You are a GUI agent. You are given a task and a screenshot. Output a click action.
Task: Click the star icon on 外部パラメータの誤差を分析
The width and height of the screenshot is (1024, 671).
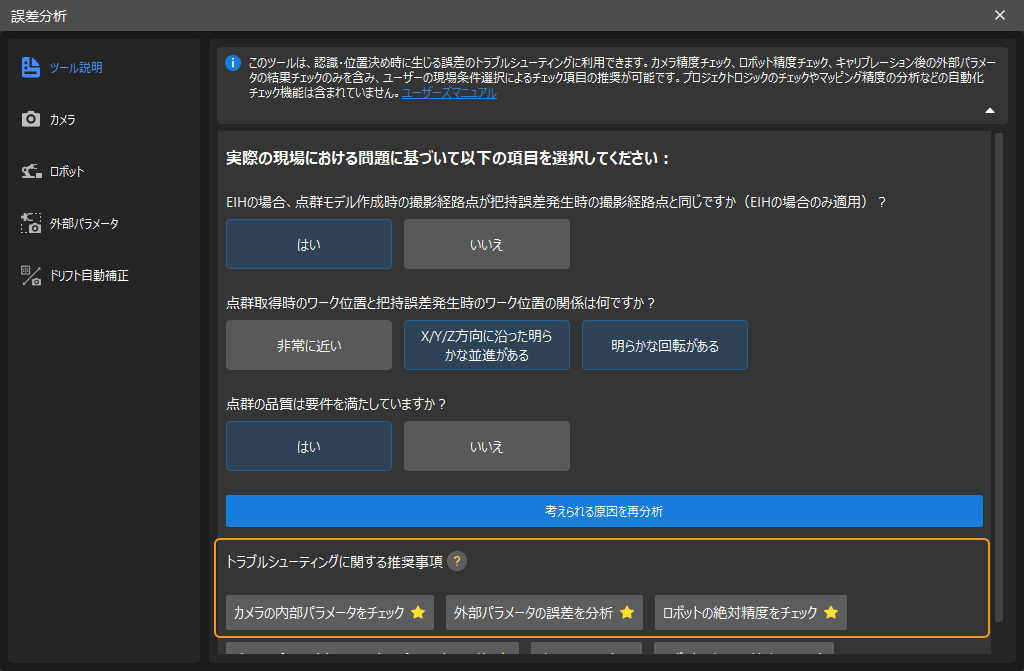pos(627,612)
